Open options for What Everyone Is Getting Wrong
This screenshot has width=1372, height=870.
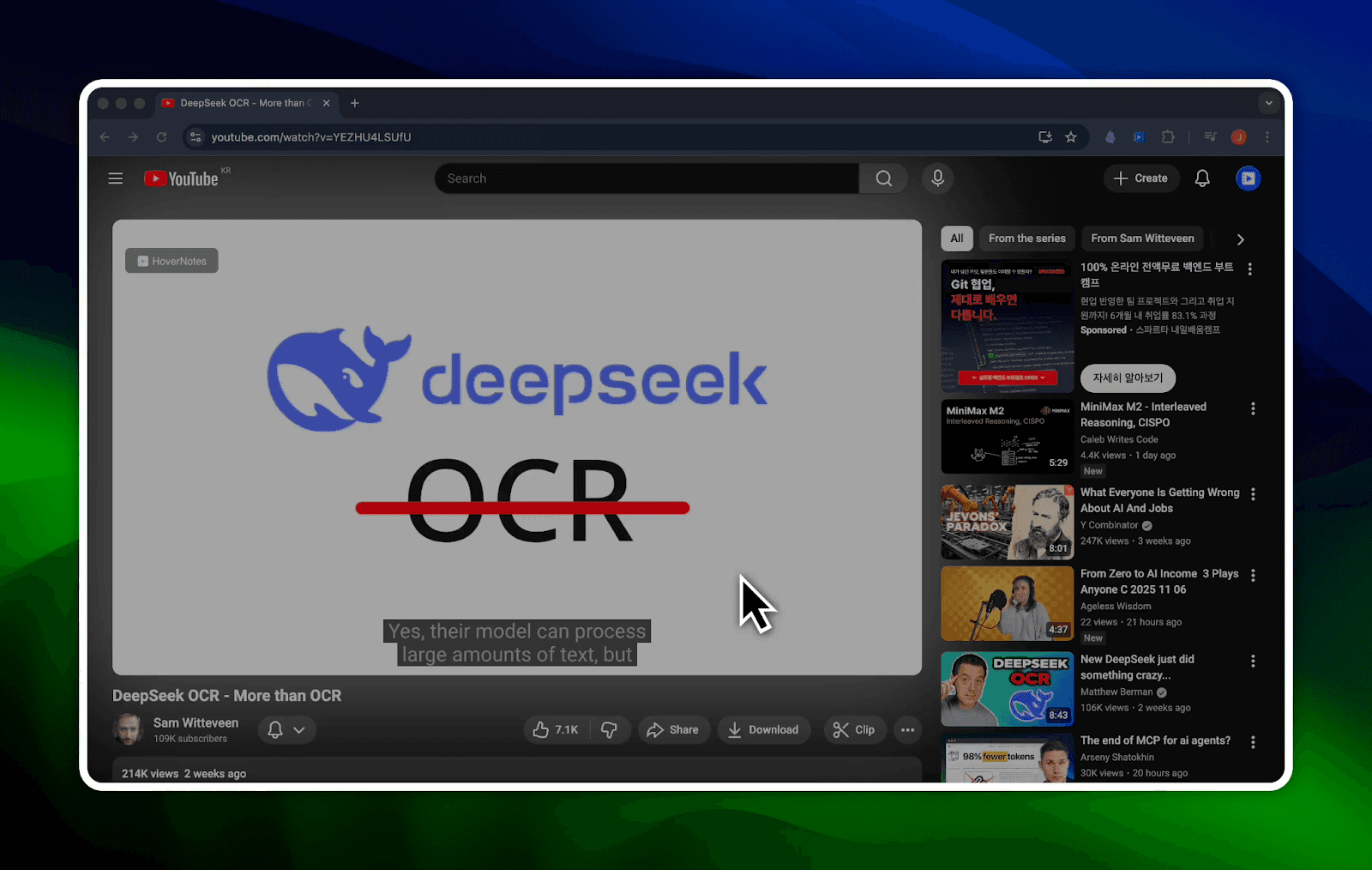pyautogui.click(x=1253, y=495)
